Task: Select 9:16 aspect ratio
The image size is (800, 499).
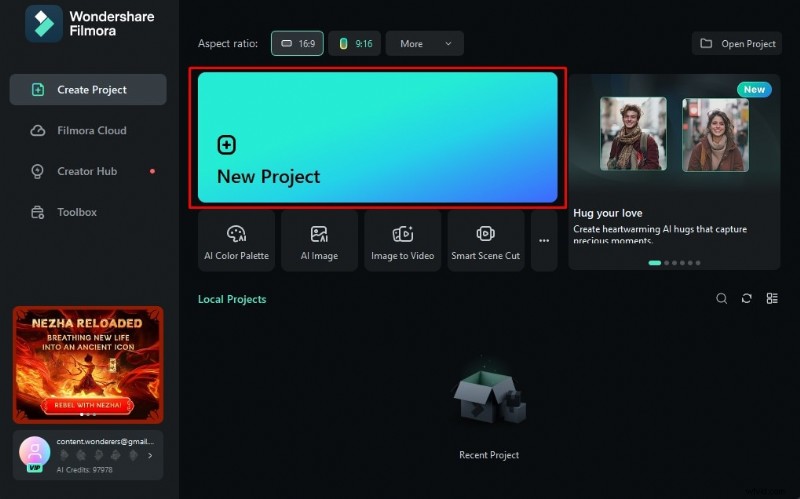Action: click(x=354, y=44)
